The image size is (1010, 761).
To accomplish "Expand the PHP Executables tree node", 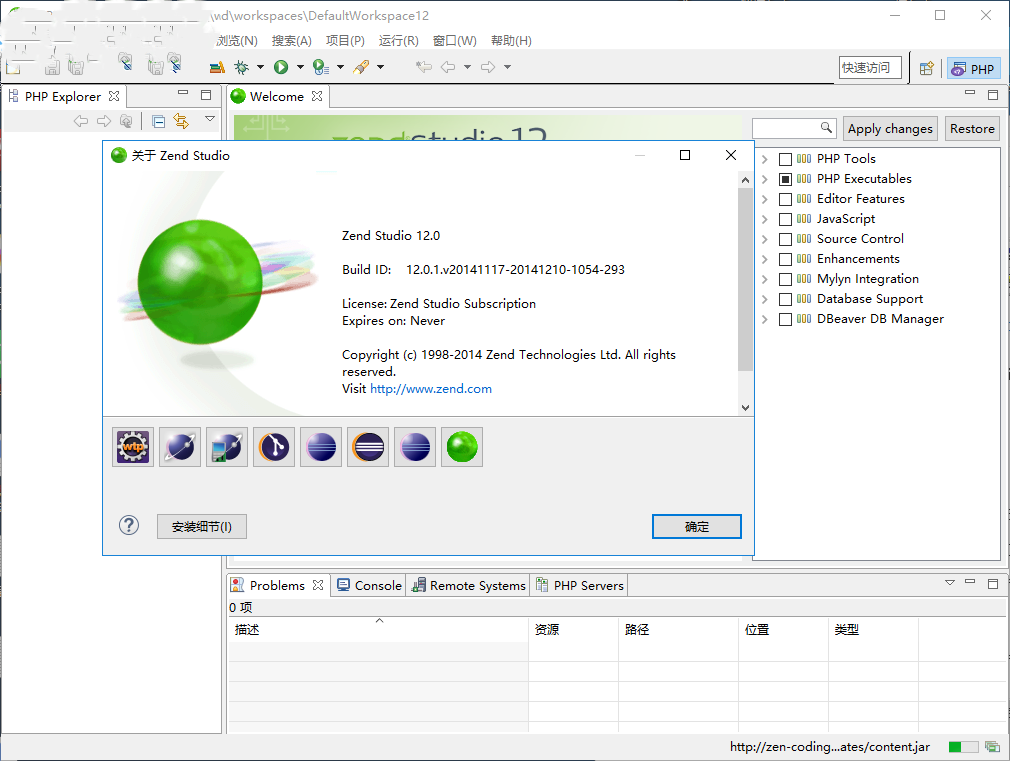I will click(765, 179).
